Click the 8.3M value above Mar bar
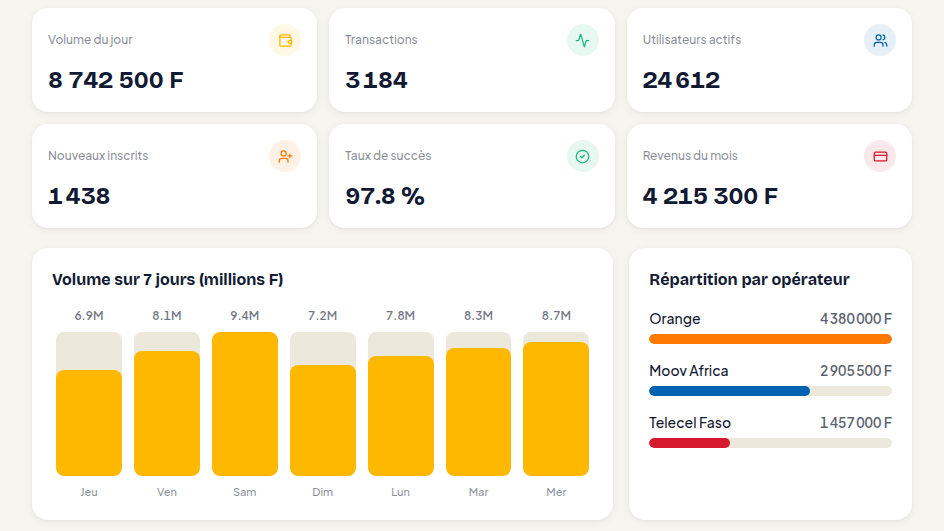This screenshot has width=944, height=531. (x=479, y=315)
